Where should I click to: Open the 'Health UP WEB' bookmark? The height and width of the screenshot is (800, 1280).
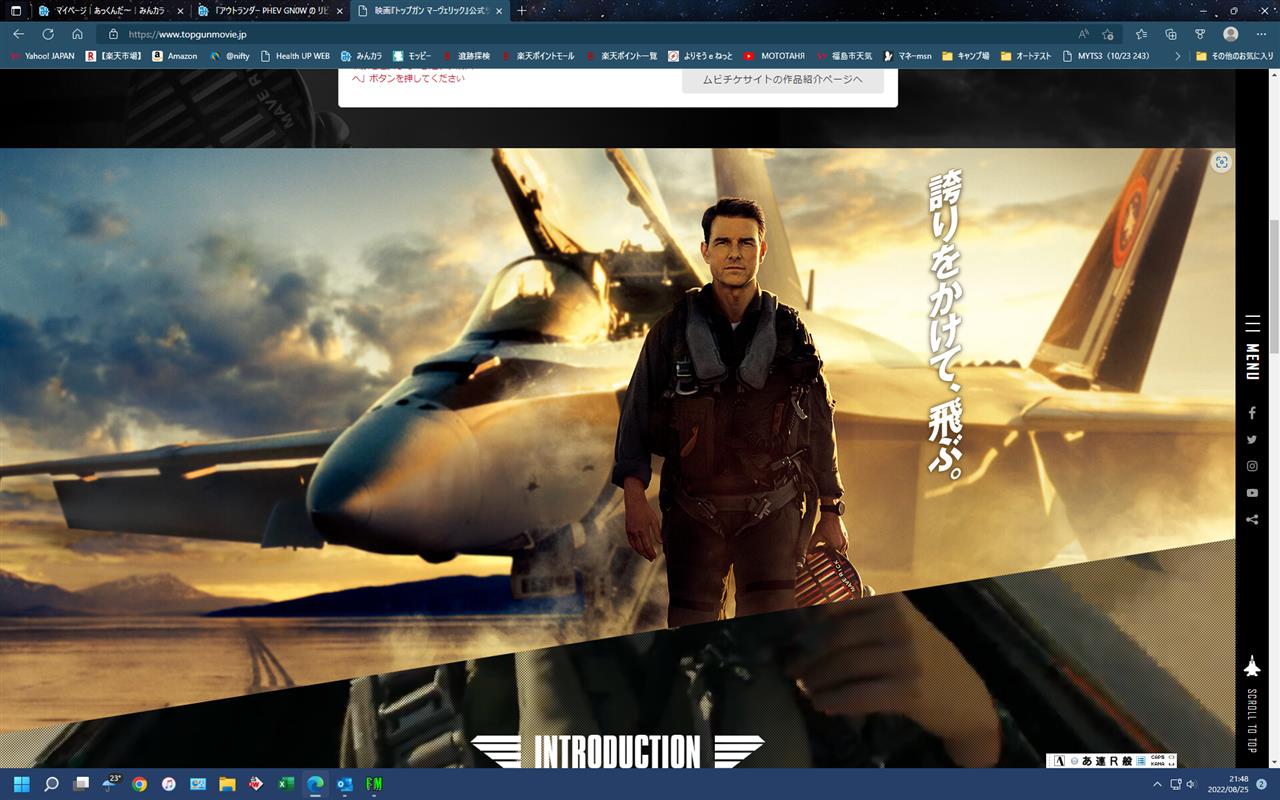pos(295,56)
